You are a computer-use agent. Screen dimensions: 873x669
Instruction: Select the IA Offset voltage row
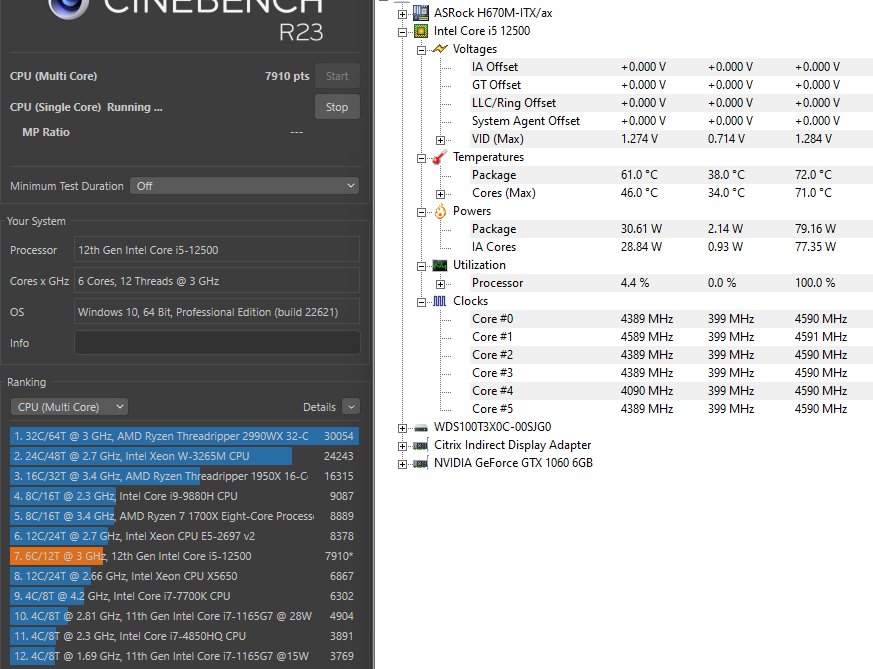(671, 67)
